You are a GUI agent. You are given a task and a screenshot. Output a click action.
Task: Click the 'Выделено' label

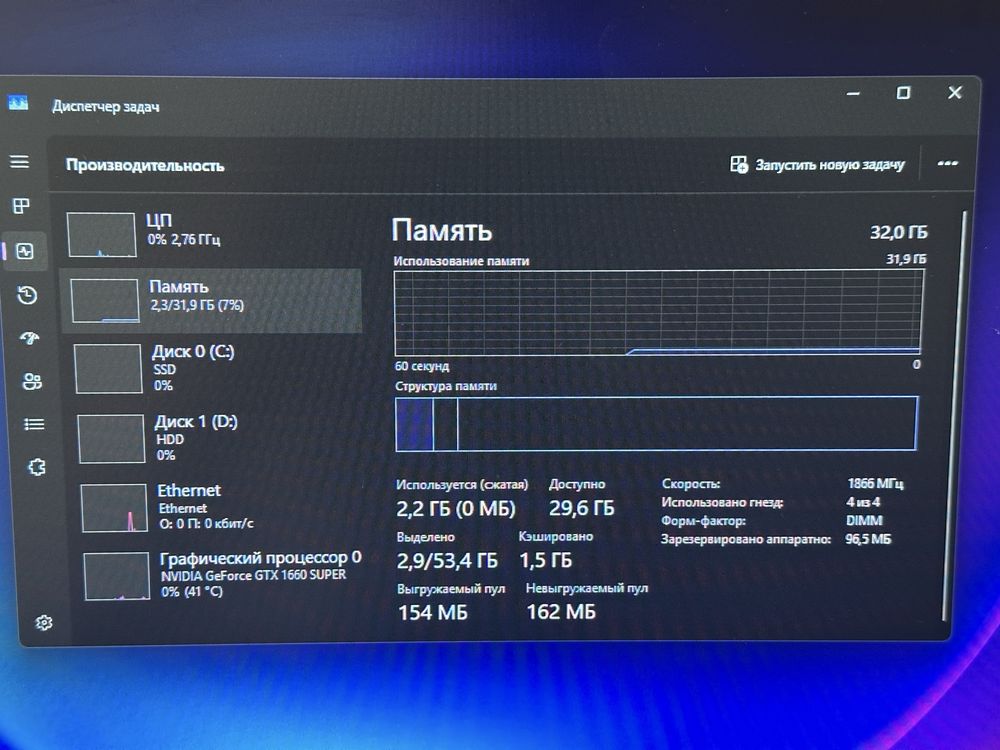[426, 537]
